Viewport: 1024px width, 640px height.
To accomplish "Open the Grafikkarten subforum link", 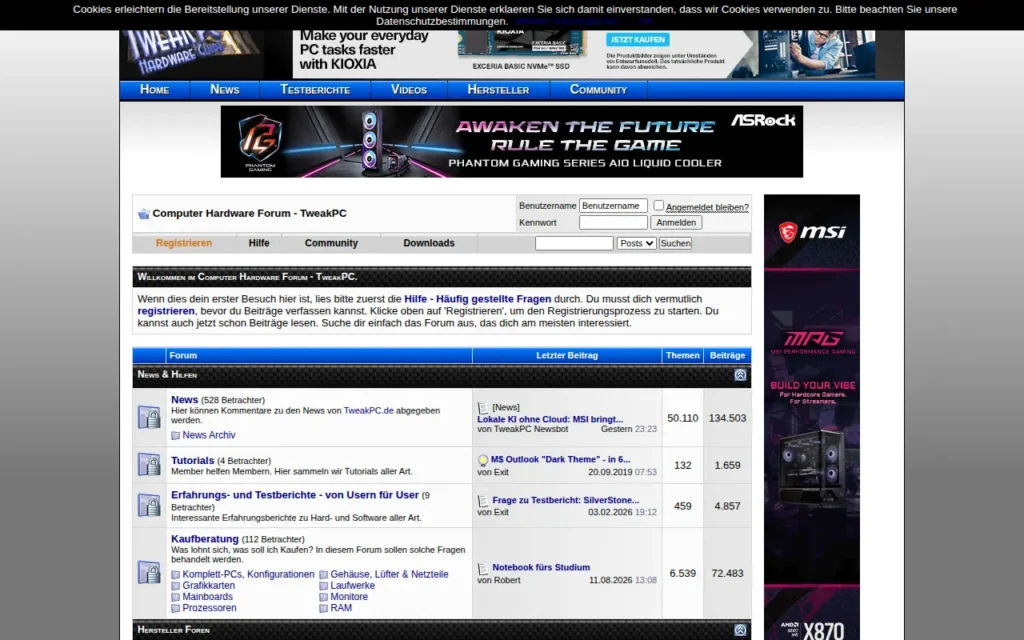I will (208, 585).
